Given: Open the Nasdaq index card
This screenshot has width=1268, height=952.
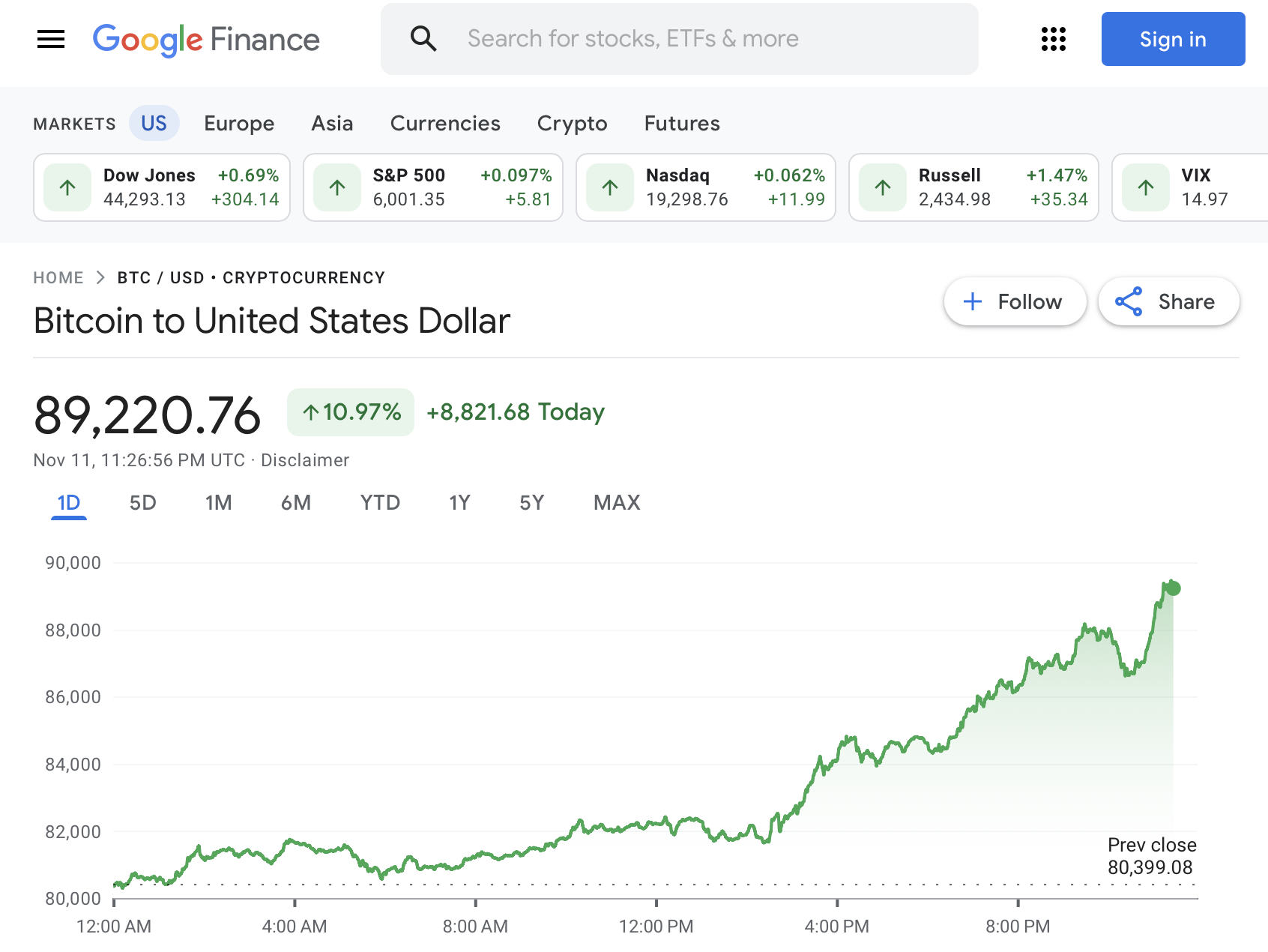Looking at the screenshot, I should pyautogui.click(x=706, y=187).
